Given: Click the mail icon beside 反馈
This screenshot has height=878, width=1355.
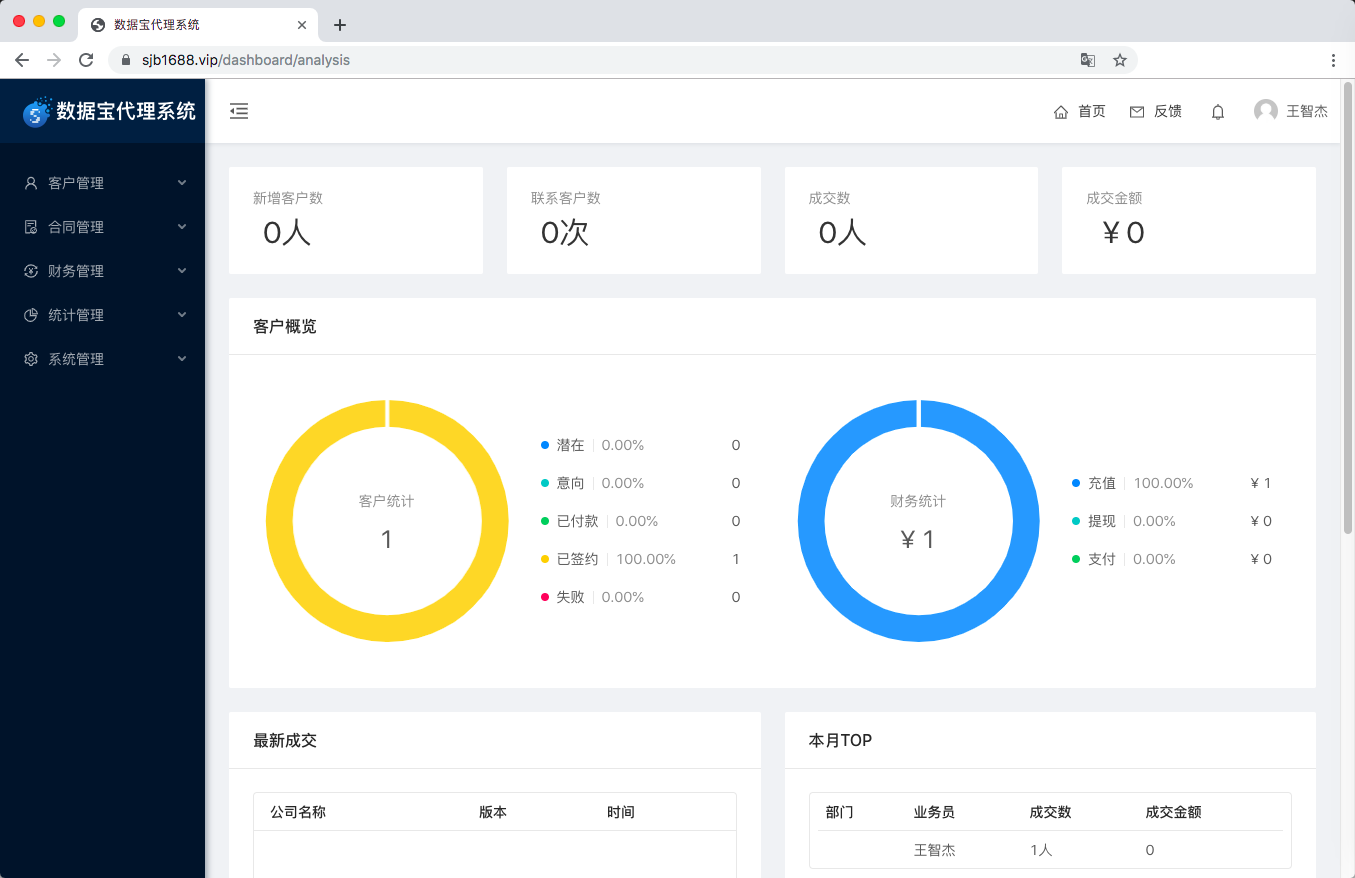Looking at the screenshot, I should [x=1137, y=112].
